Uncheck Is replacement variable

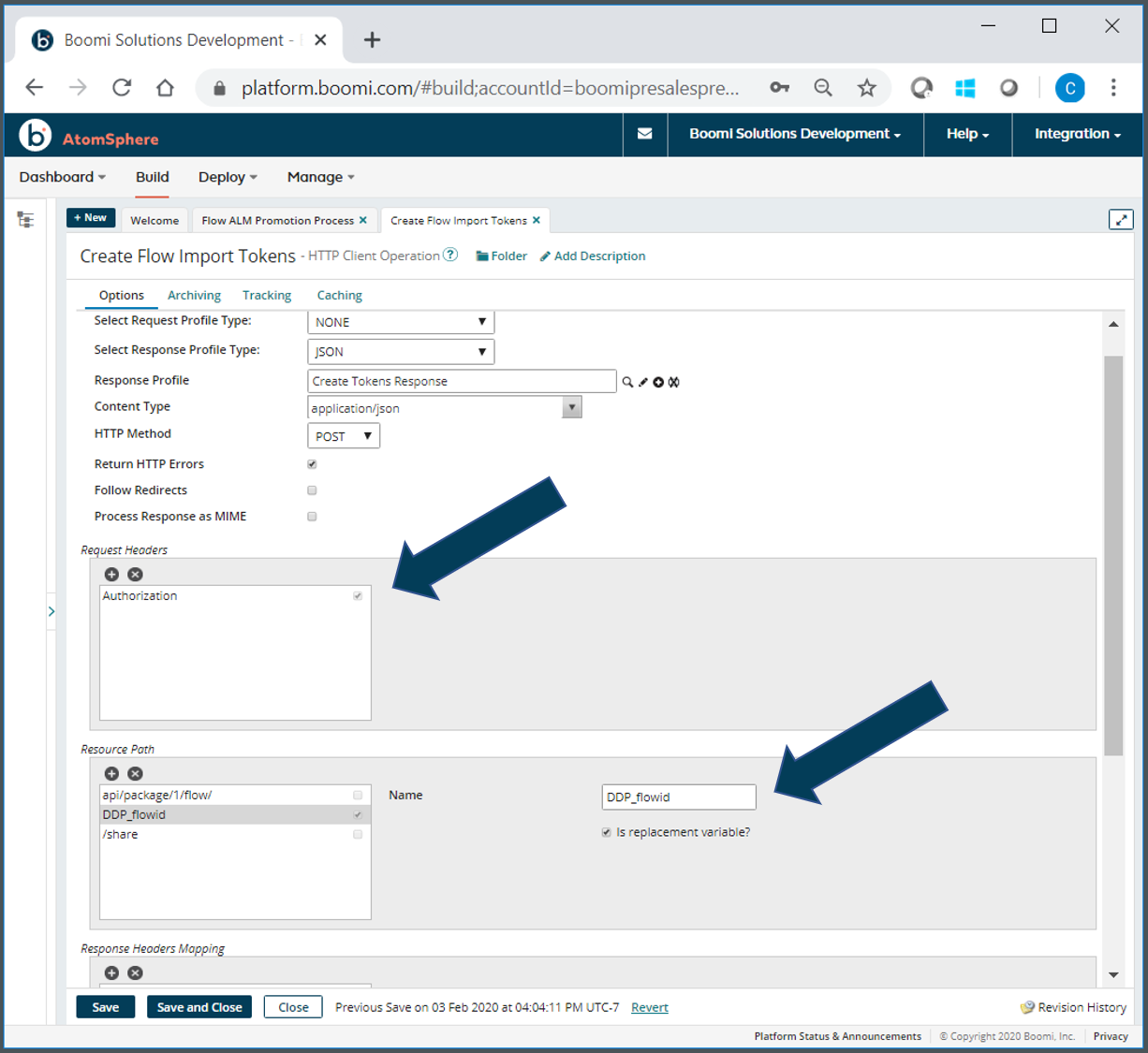606,831
